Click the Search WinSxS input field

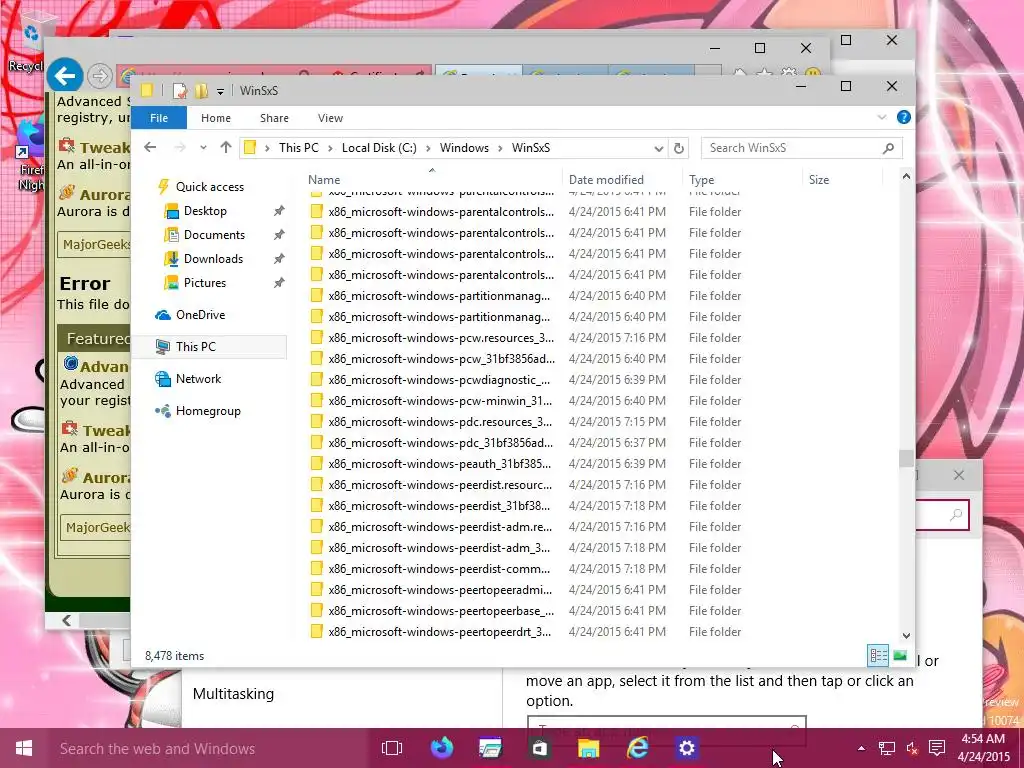tap(801, 148)
